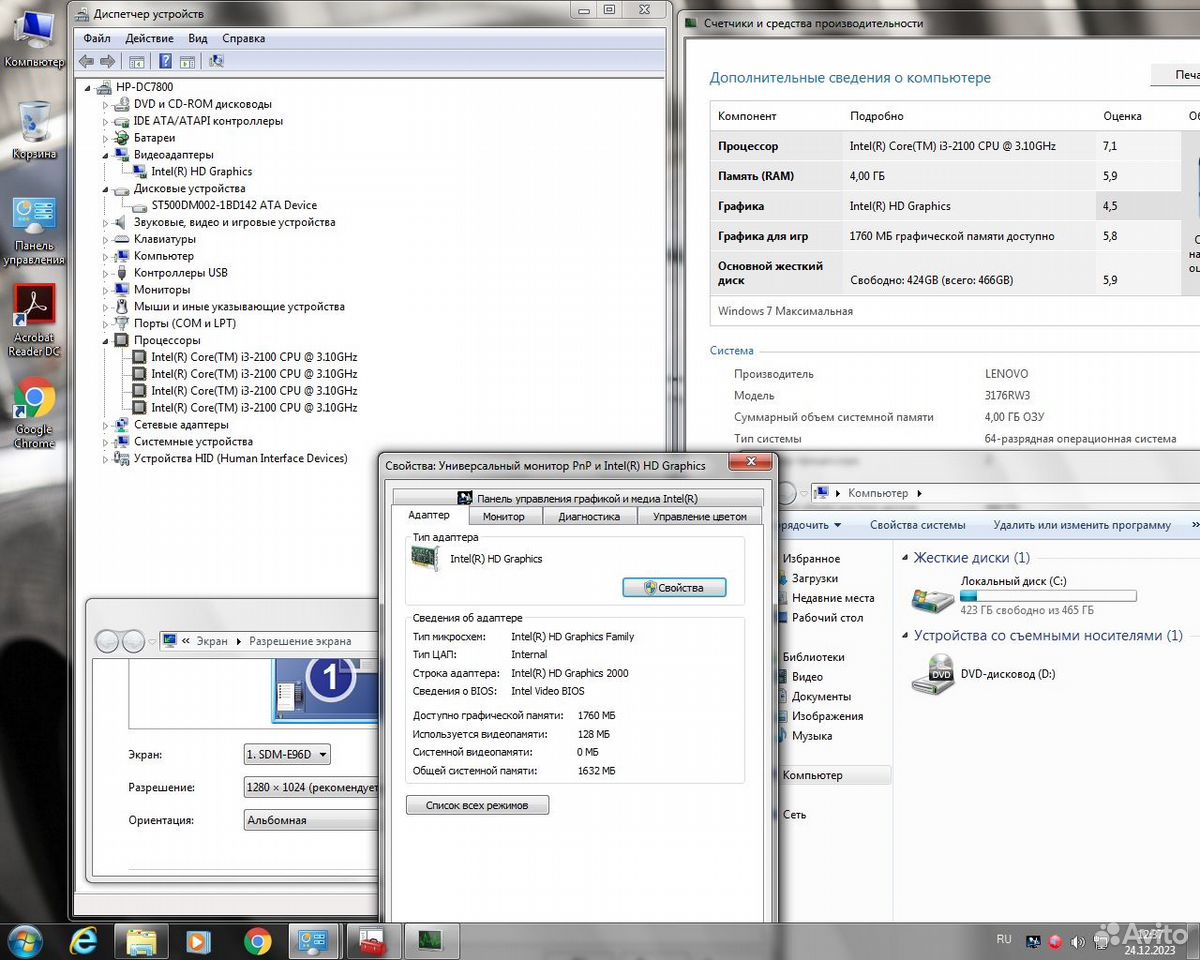Screen dimensions: 1200x960
Task: Open the Вид menu in Device Manager
Action: 198,38
